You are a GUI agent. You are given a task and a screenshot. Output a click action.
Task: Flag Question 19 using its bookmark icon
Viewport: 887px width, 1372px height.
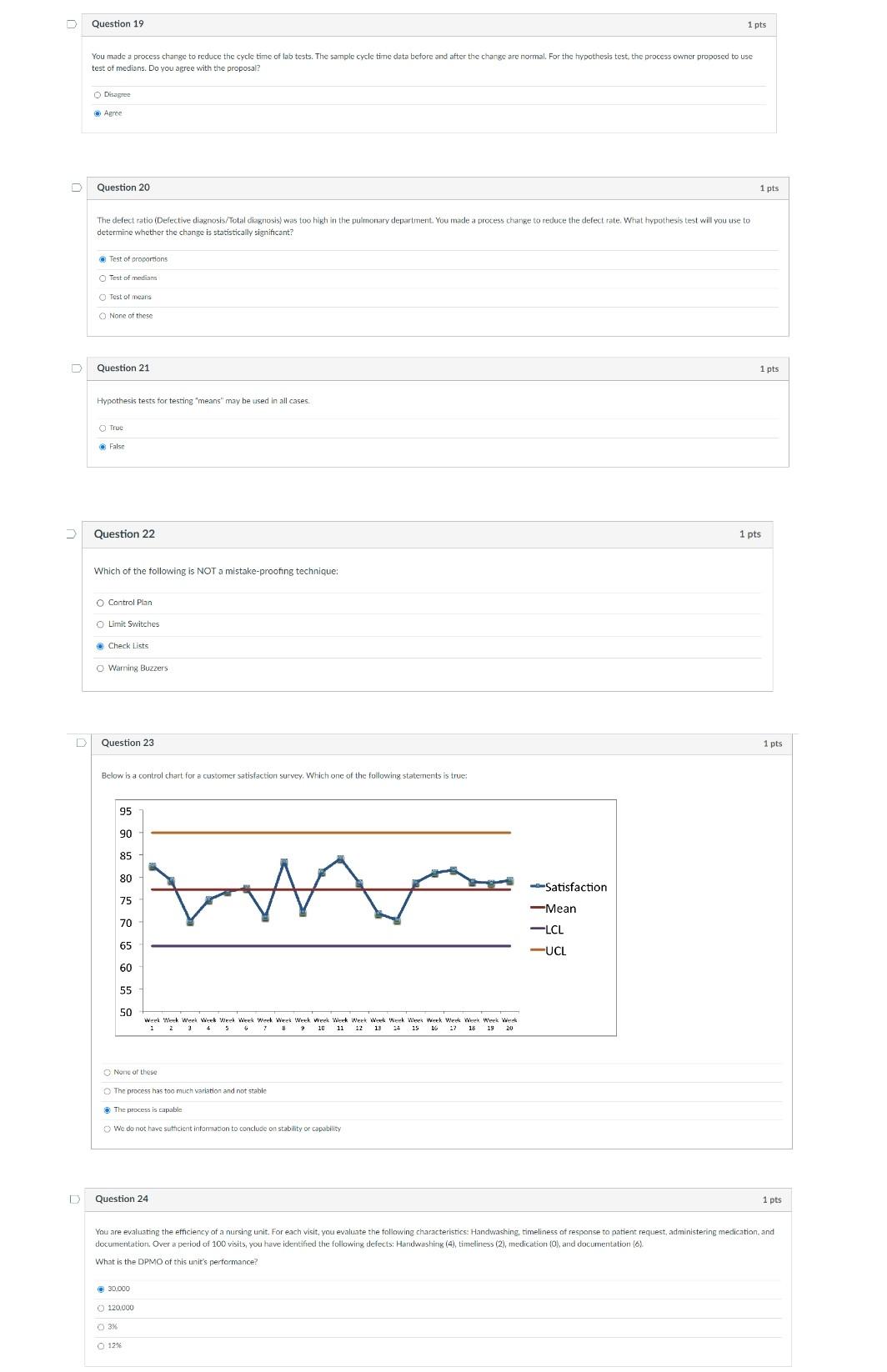coord(72,23)
